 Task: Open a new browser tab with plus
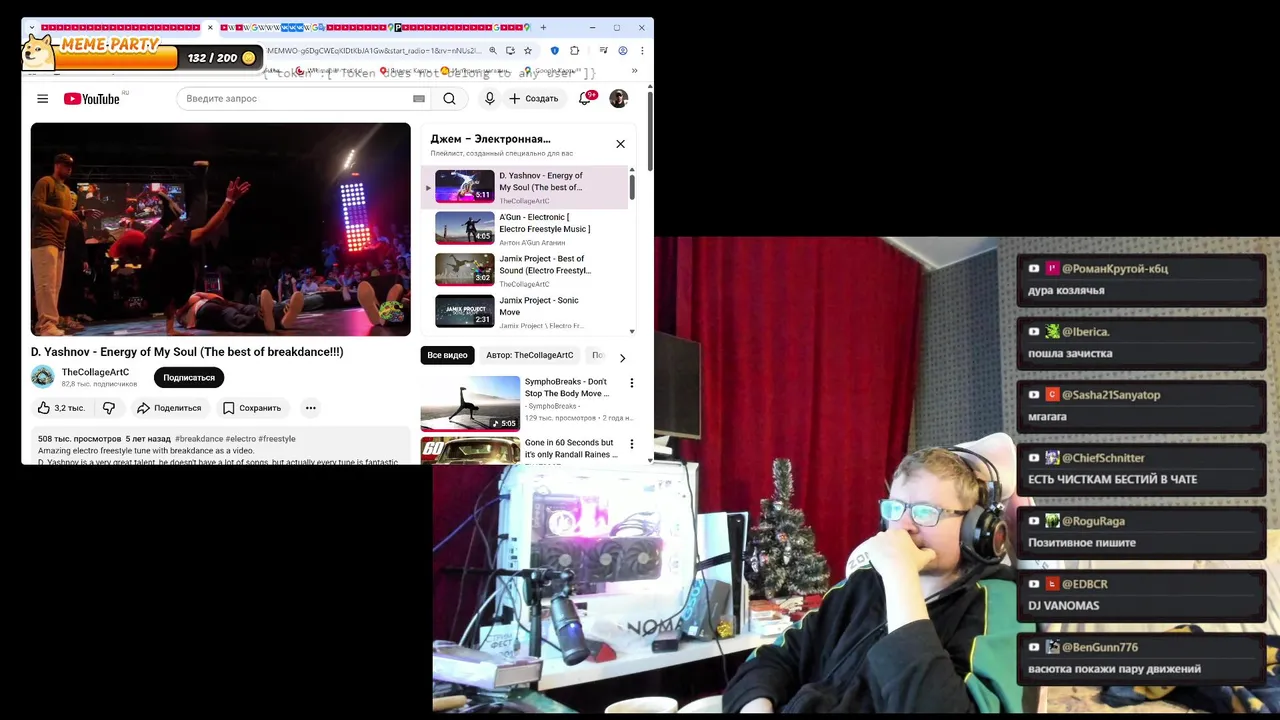coord(543,27)
